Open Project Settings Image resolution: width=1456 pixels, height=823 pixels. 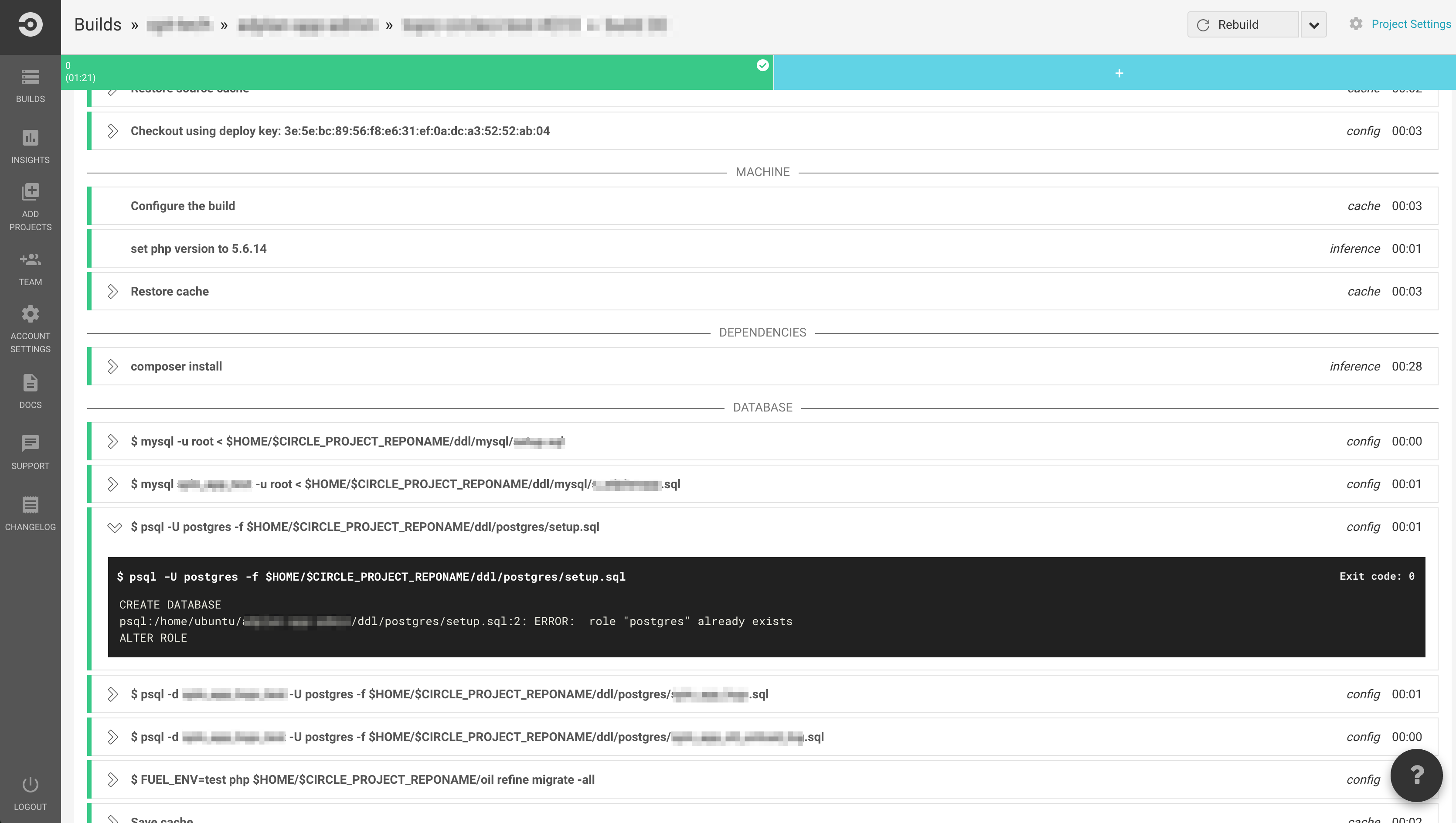(1411, 24)
